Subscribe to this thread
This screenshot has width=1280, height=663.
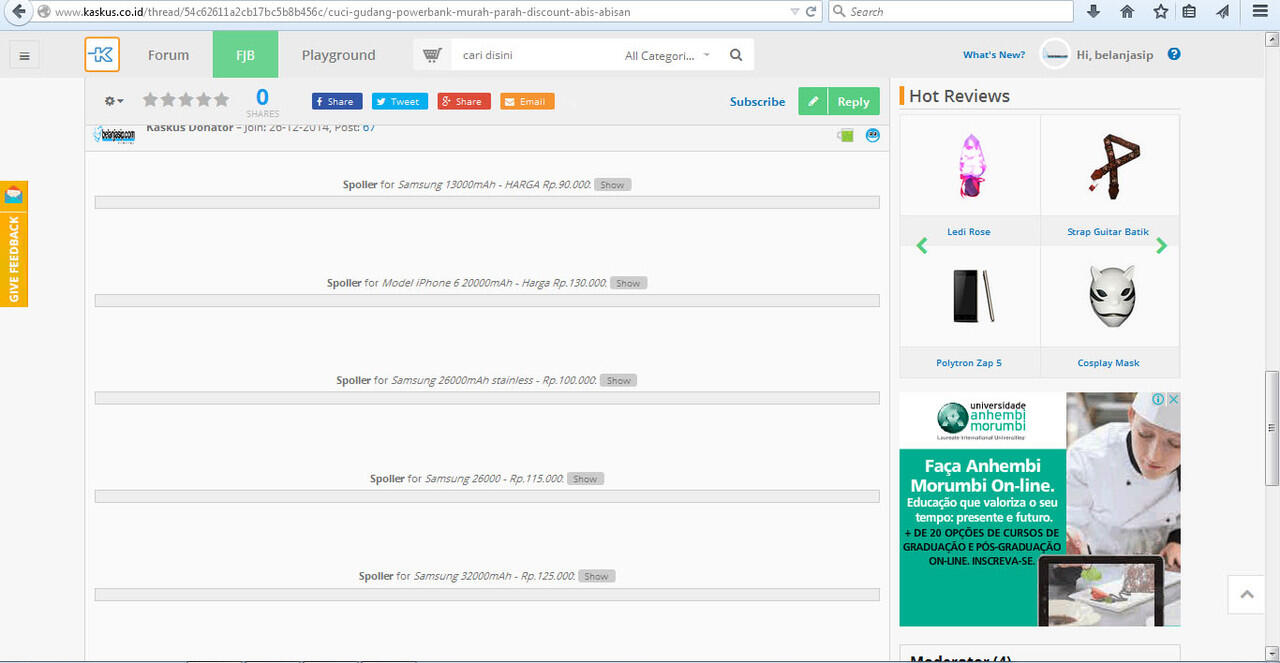coord(757,102)
